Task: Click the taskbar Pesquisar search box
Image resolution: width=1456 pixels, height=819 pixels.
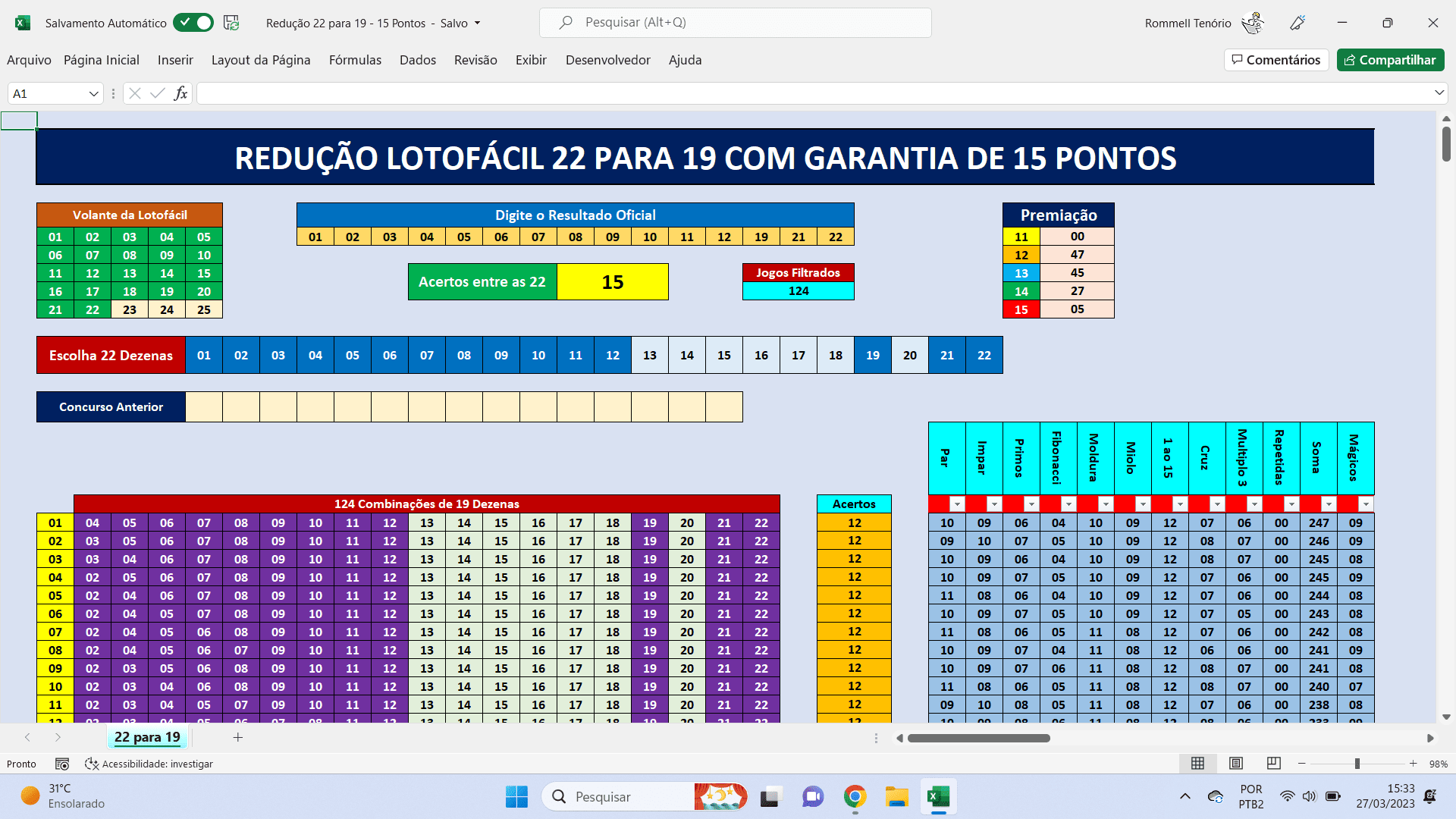Action: tap(645, 797)
